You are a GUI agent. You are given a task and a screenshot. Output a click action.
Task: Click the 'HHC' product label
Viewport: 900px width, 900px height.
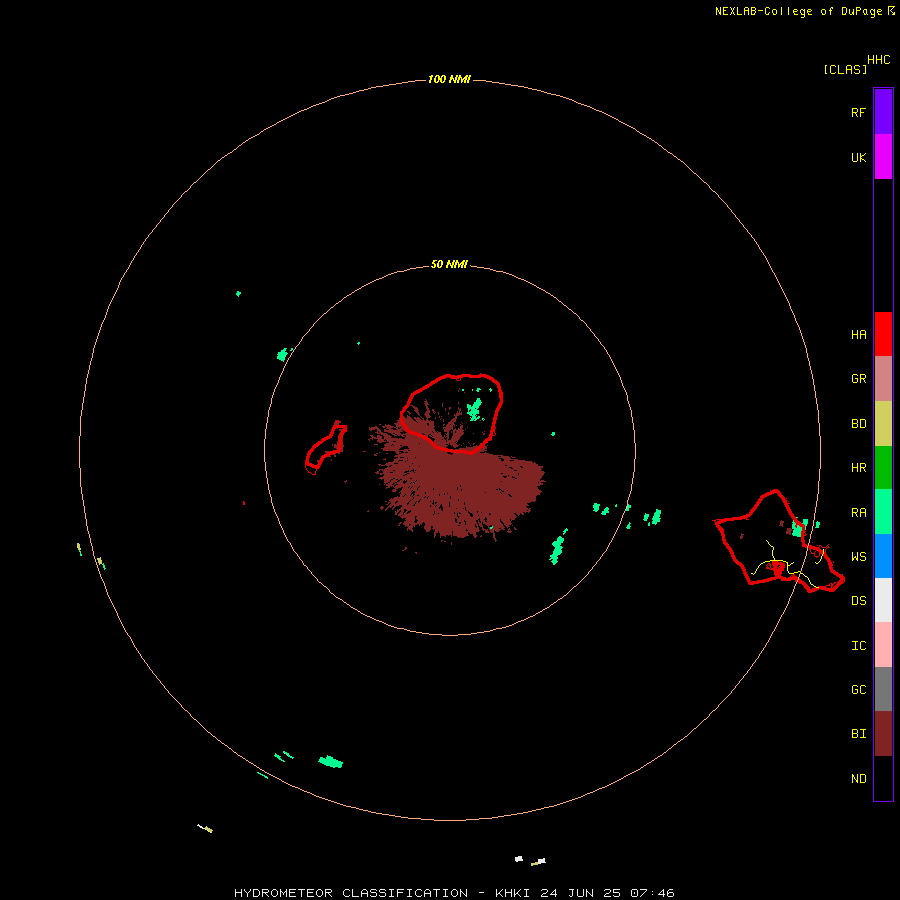(878, 60)
